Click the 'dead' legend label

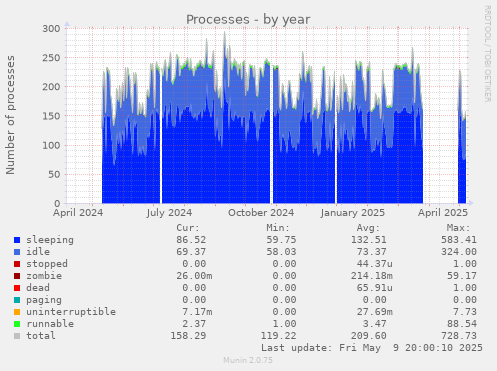[38, 288]
